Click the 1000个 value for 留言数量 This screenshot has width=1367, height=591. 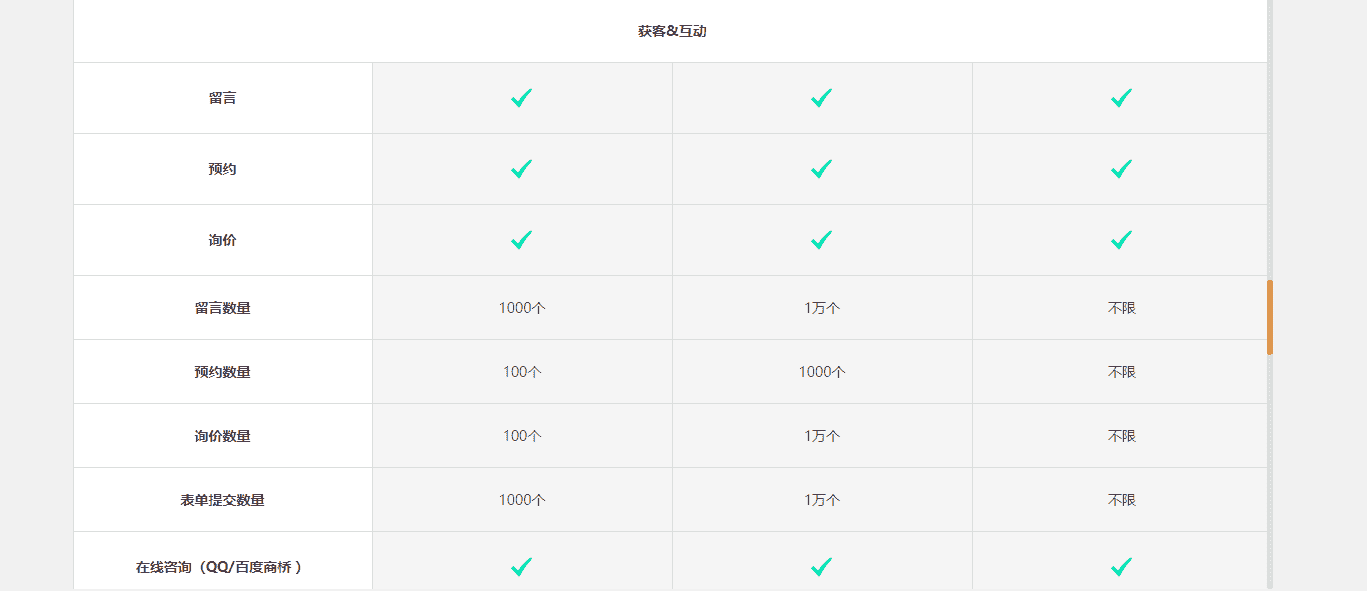(x=522, y=308)
